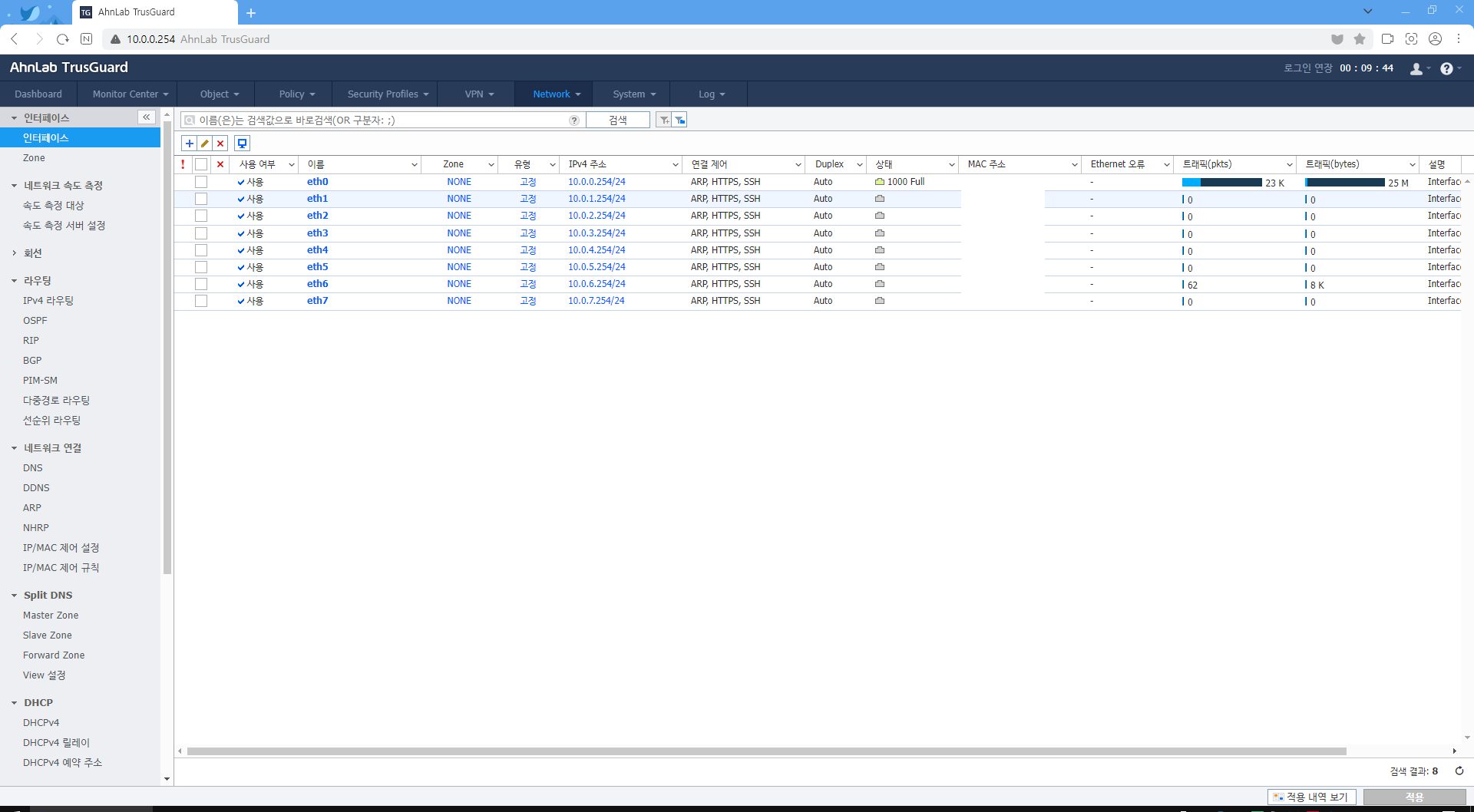Open the IPv4 주소 column dropdown arrow
The width and height of the screenshot is (1474, 812).
pyautogui.click(x=676, y=165)
